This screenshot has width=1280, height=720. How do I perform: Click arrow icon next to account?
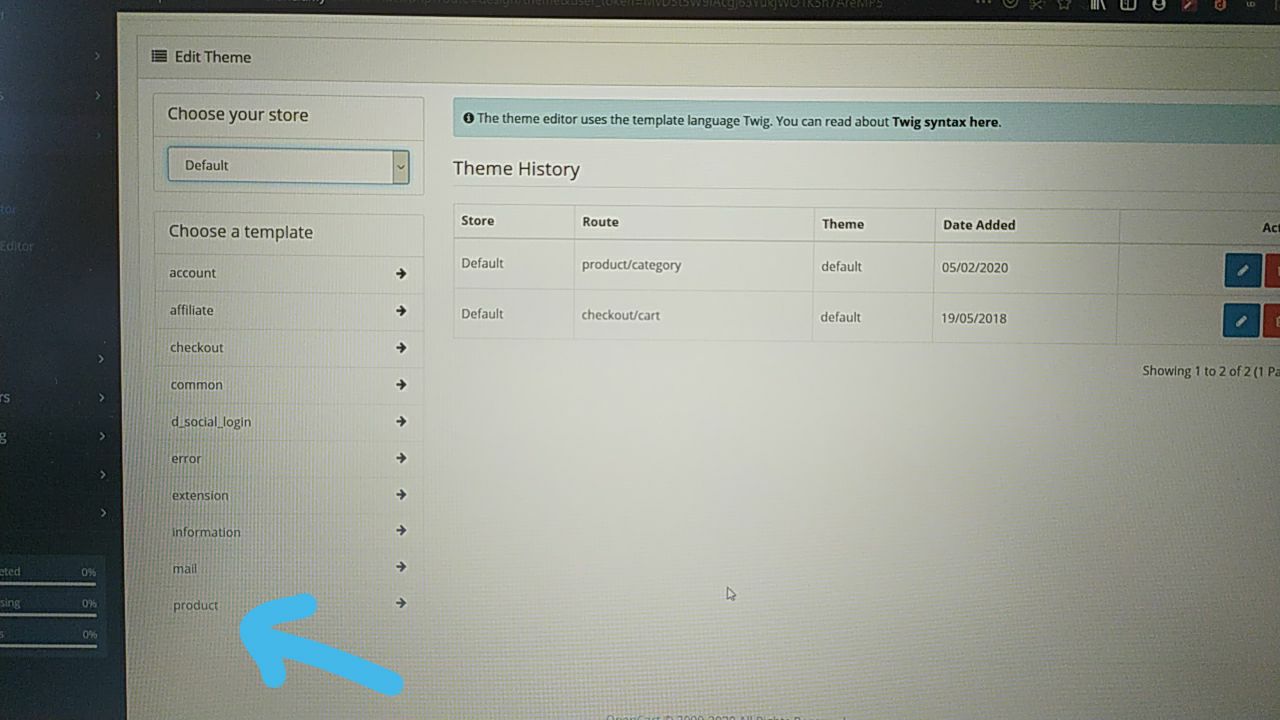pos(401,273)
